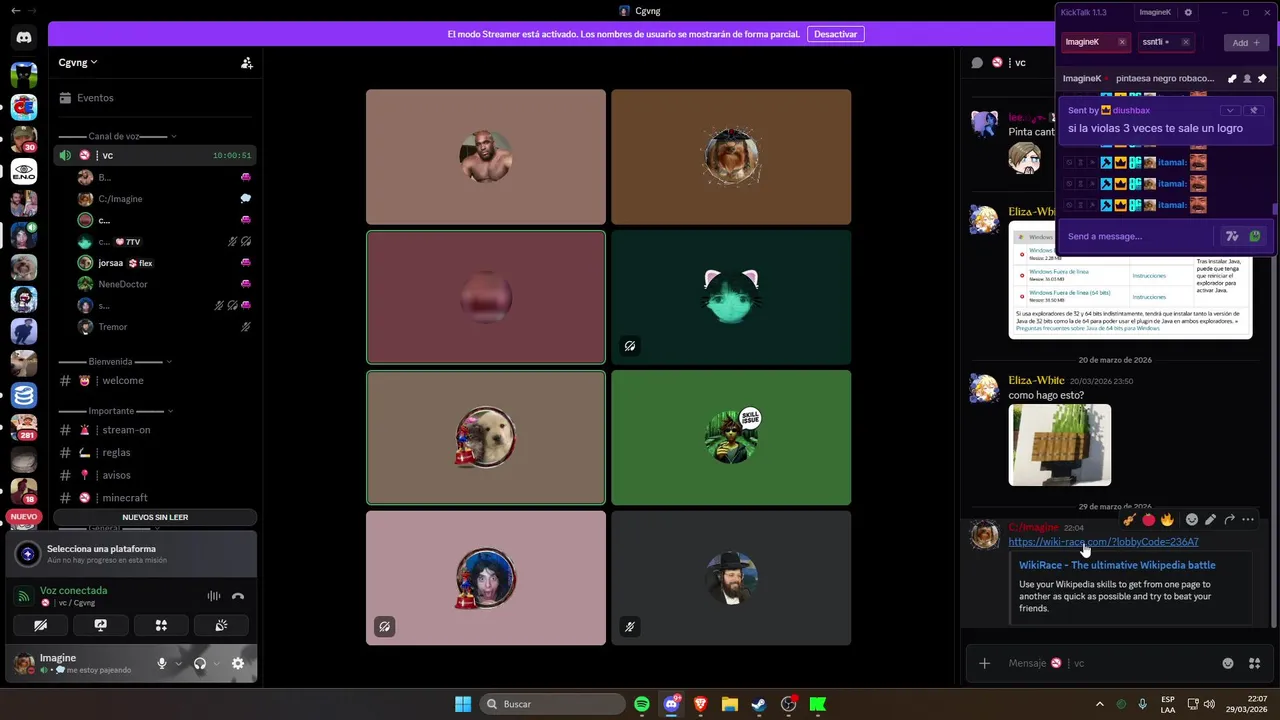Open Selecciona una plataforma quest
The height and width of the screenshot is (720, 1280).
pos(131,554)
